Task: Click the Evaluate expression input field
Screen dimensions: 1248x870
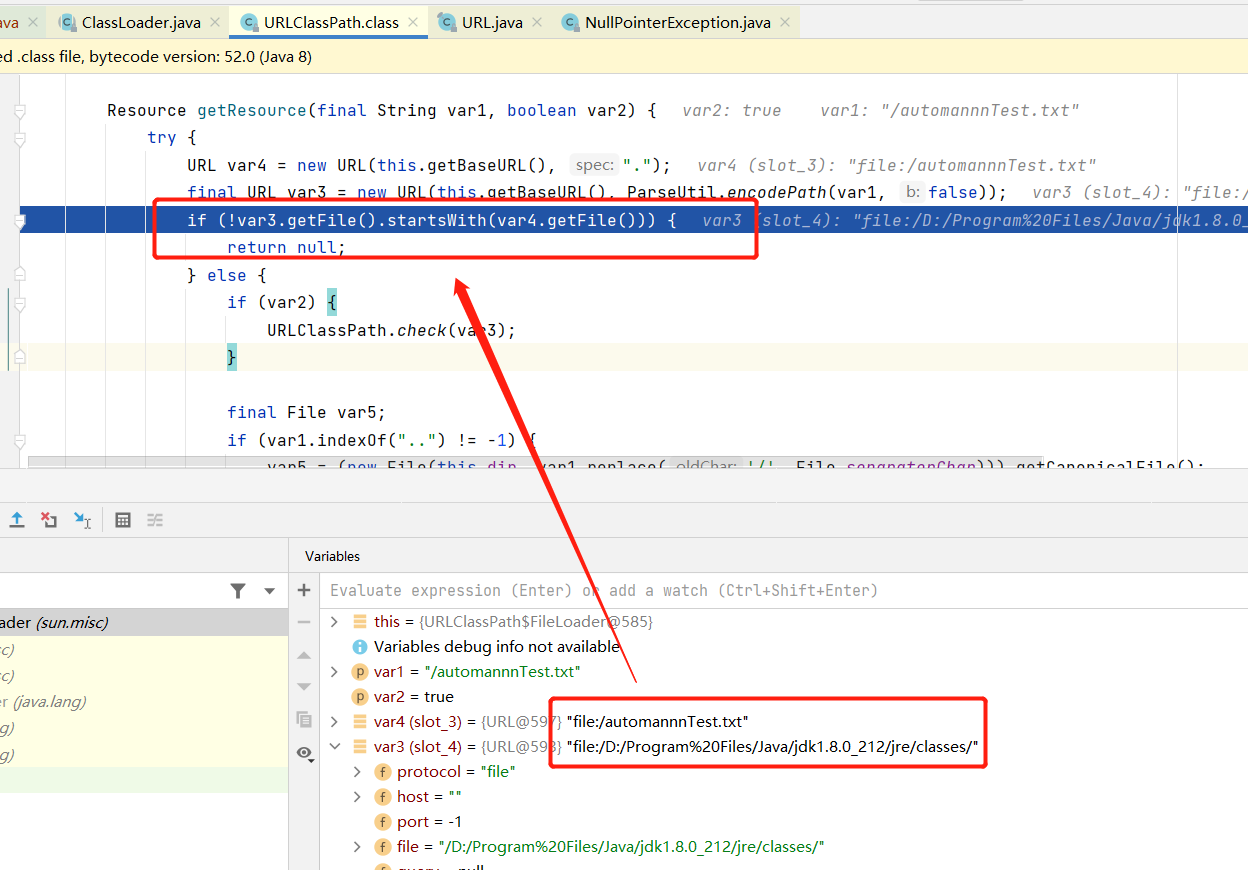Action: (x=784, y=591)
